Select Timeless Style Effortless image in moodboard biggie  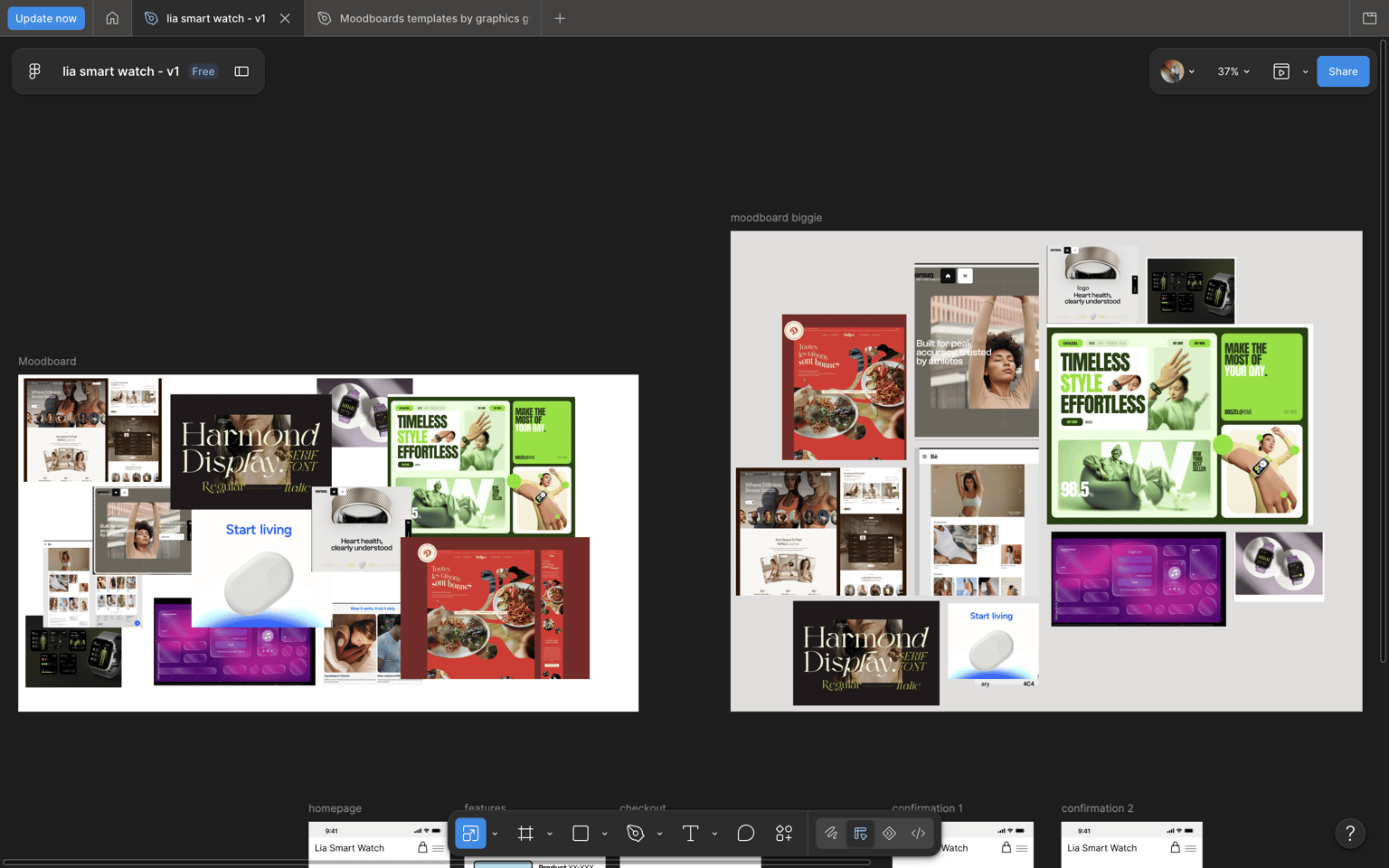(1178, 425)
